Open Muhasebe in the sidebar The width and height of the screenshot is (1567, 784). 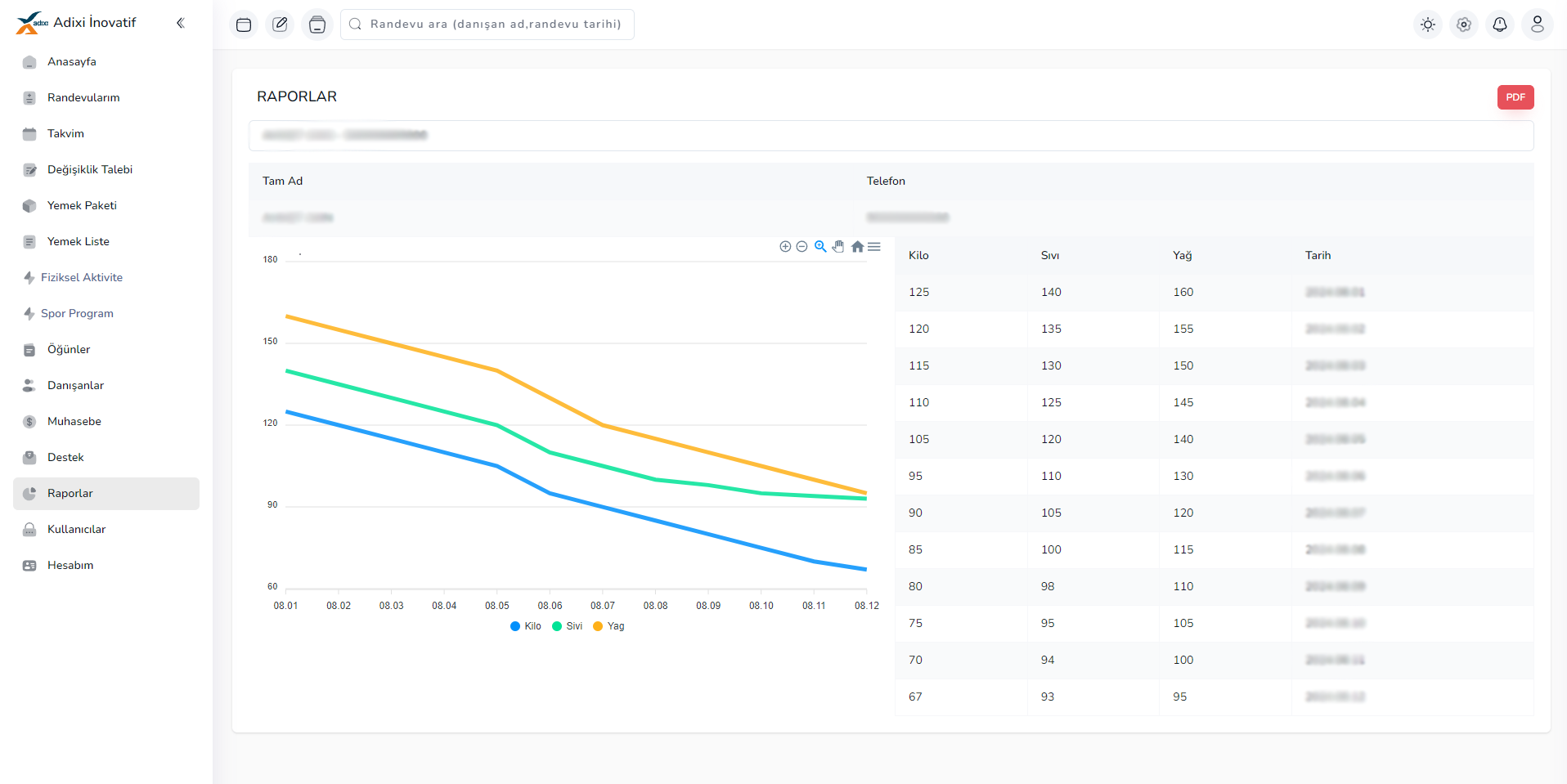[106, 422]
